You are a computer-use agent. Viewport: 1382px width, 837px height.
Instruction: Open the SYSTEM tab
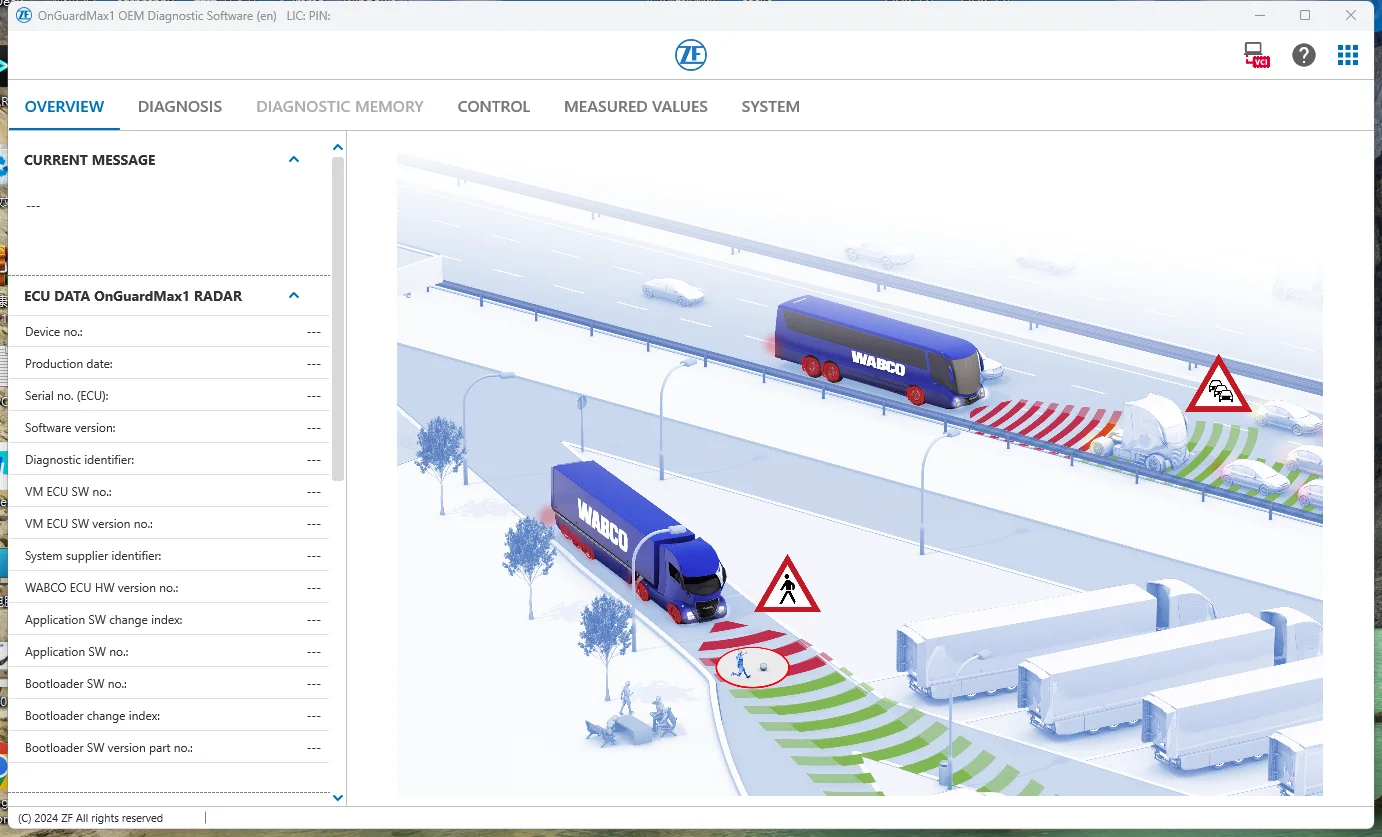770,106
